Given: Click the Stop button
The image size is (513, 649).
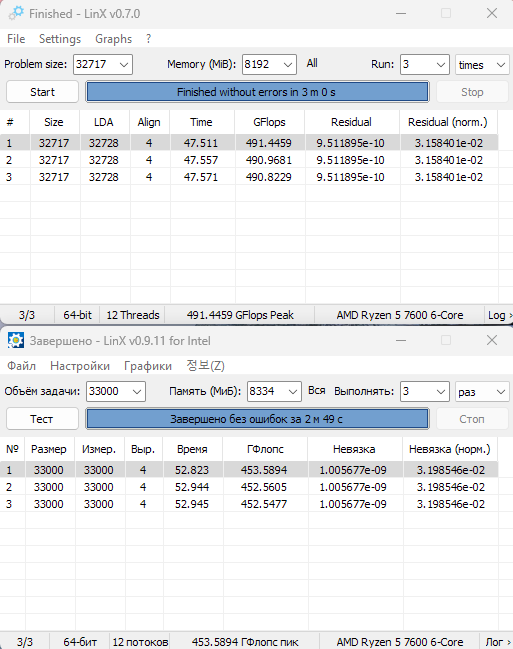Looking at the screenshot, I should pos(472,92).
